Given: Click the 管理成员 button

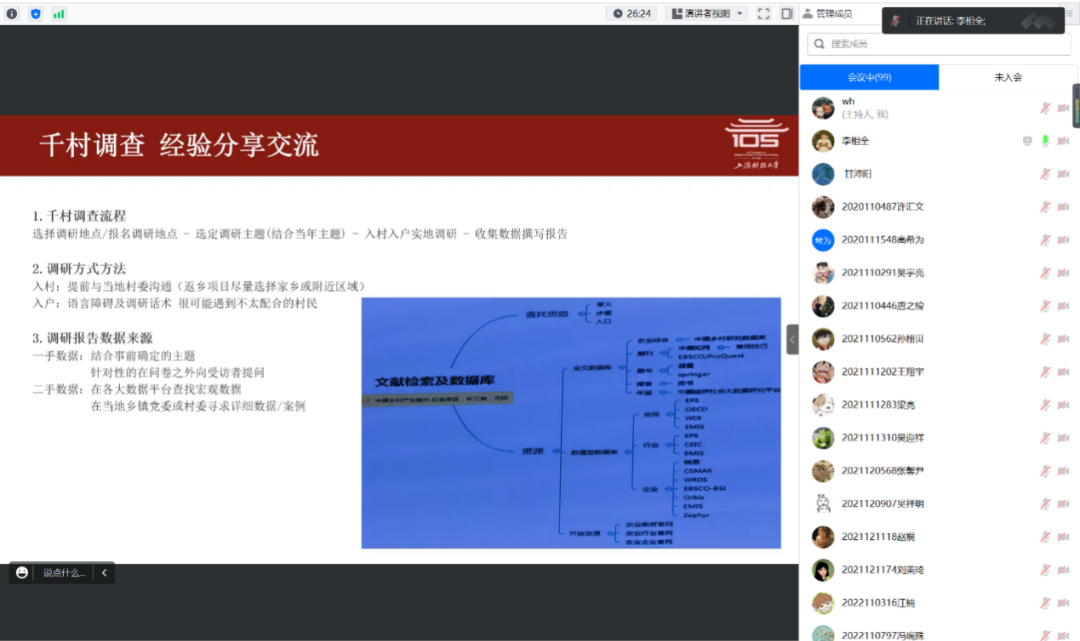Looking at the screenshot, I should 831,13.
